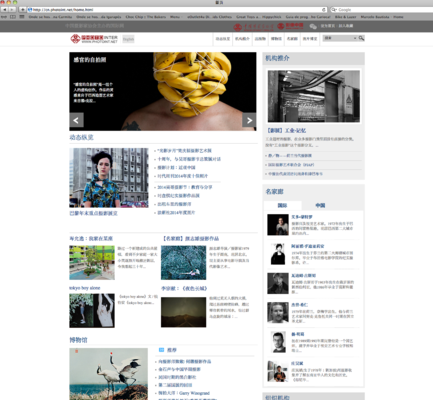Open the 机构推介 item in the navigation menu

[242, 39]
